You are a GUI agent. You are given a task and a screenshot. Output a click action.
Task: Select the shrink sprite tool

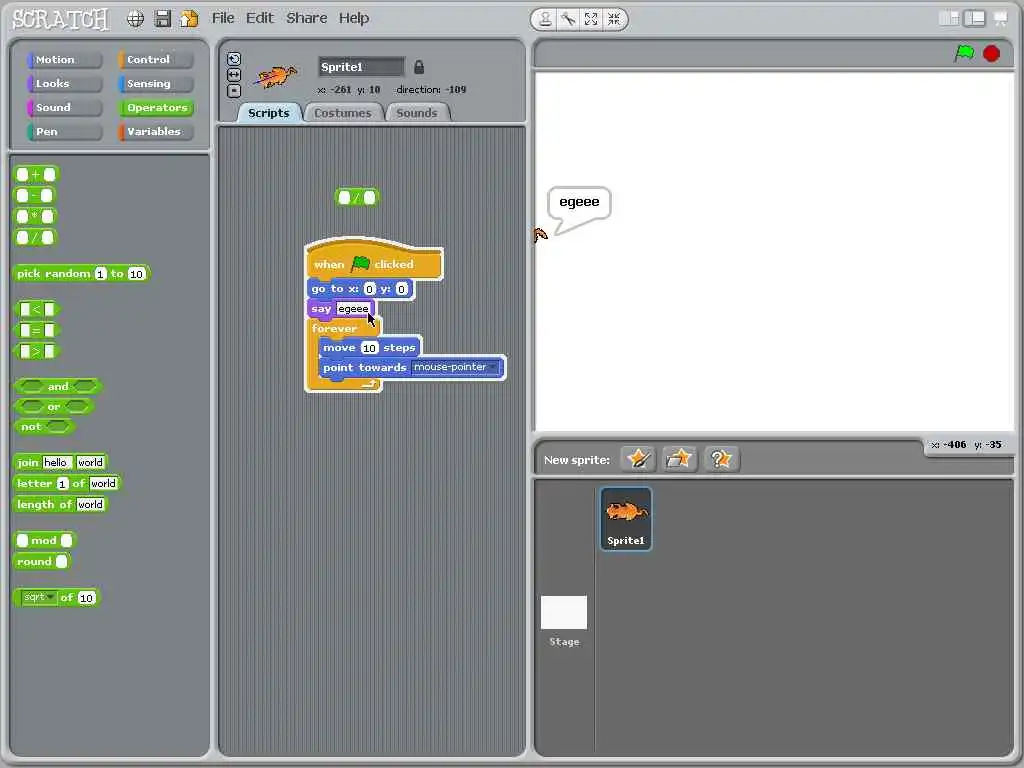(614, 20)
